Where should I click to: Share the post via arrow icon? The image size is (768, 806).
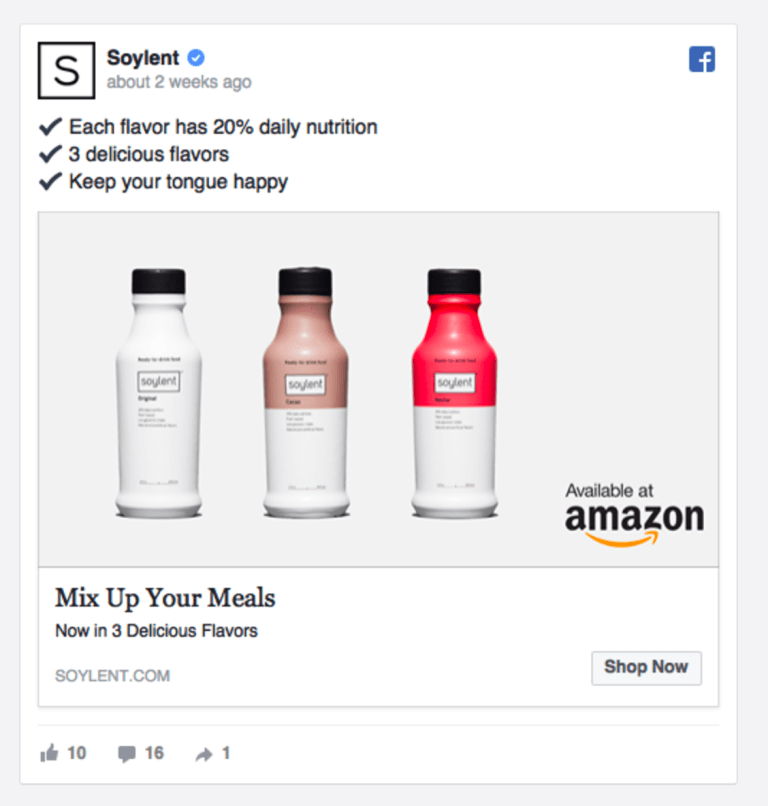tap(204, 754)
